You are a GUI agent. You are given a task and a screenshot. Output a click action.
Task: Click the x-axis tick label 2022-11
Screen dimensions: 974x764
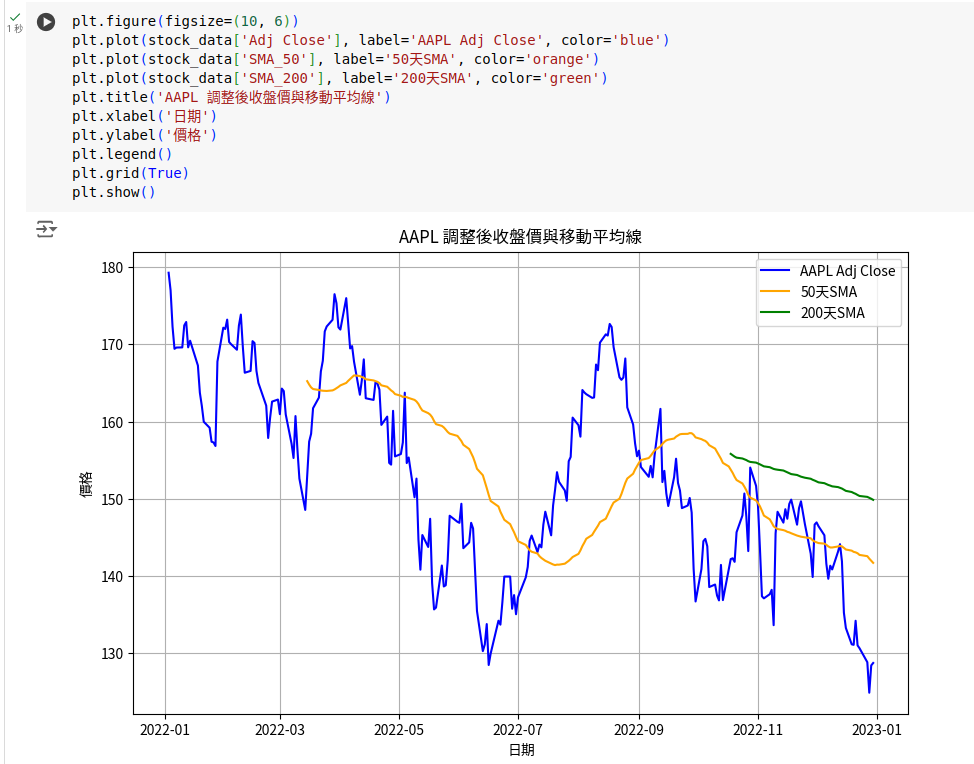(758, 730)
